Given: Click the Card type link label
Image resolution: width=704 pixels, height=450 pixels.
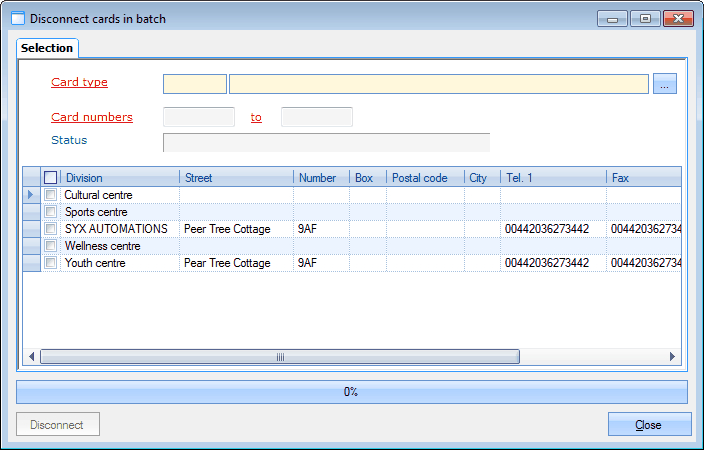Looking at the screenshot, I should 79,83.
